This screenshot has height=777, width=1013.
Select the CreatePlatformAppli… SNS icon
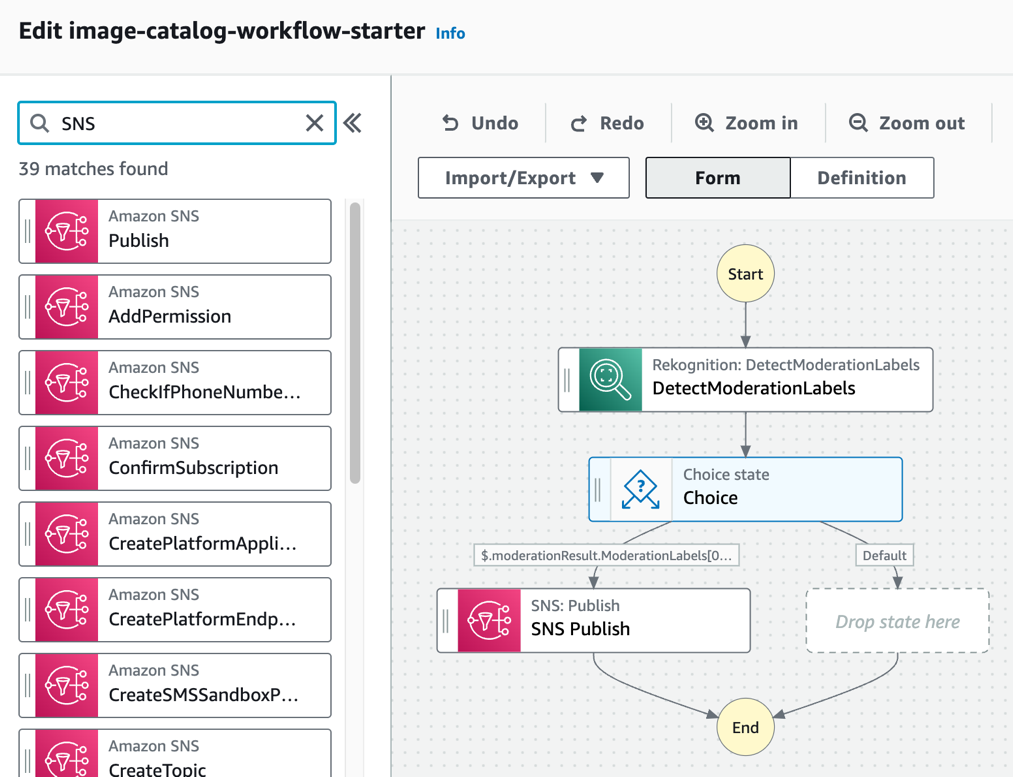tap(67, 534)
